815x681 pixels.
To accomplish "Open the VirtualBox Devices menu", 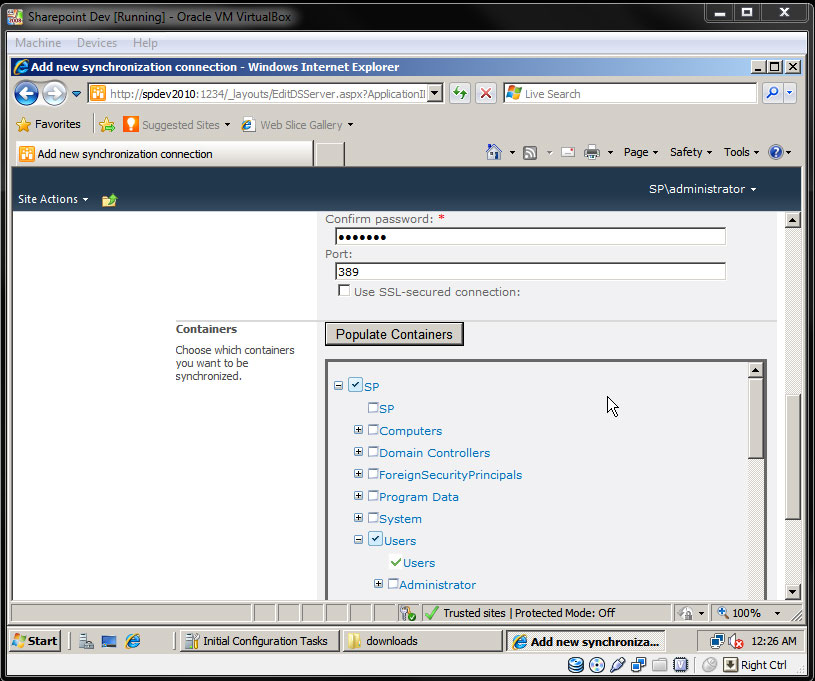I will (x=97, y=43).
